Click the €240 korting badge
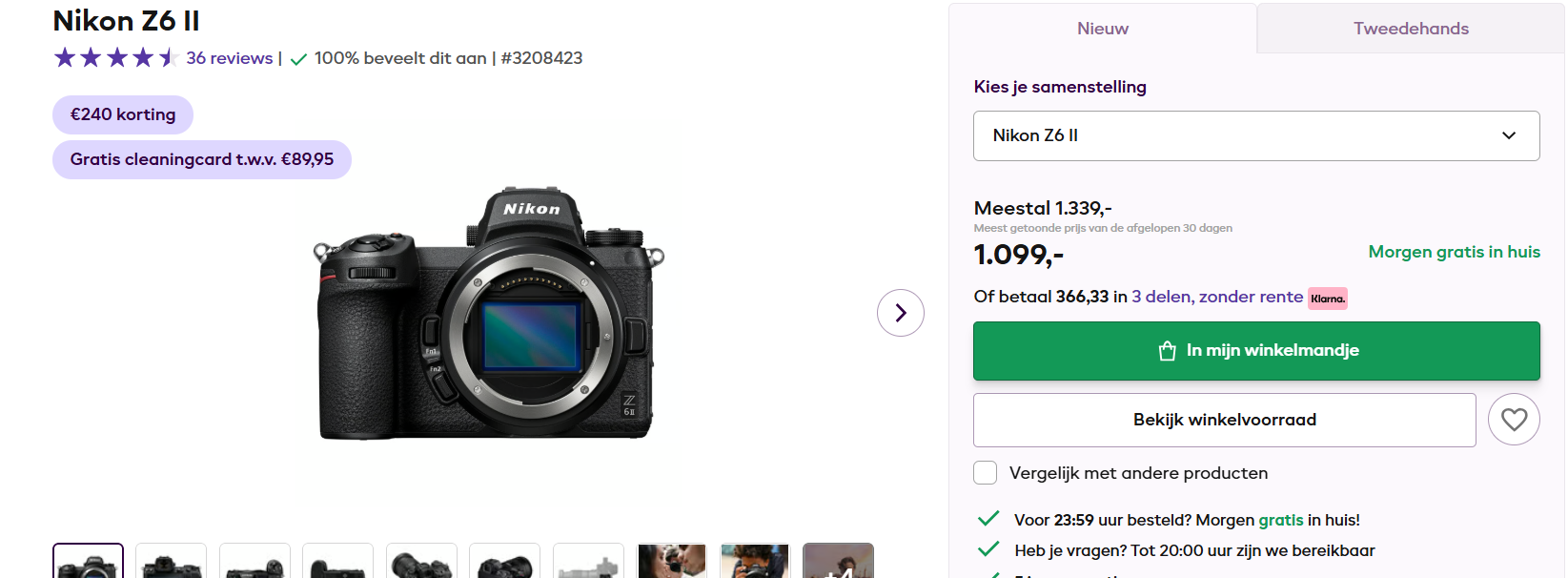Screen dimensions: 1568x578 click(122, 114)
